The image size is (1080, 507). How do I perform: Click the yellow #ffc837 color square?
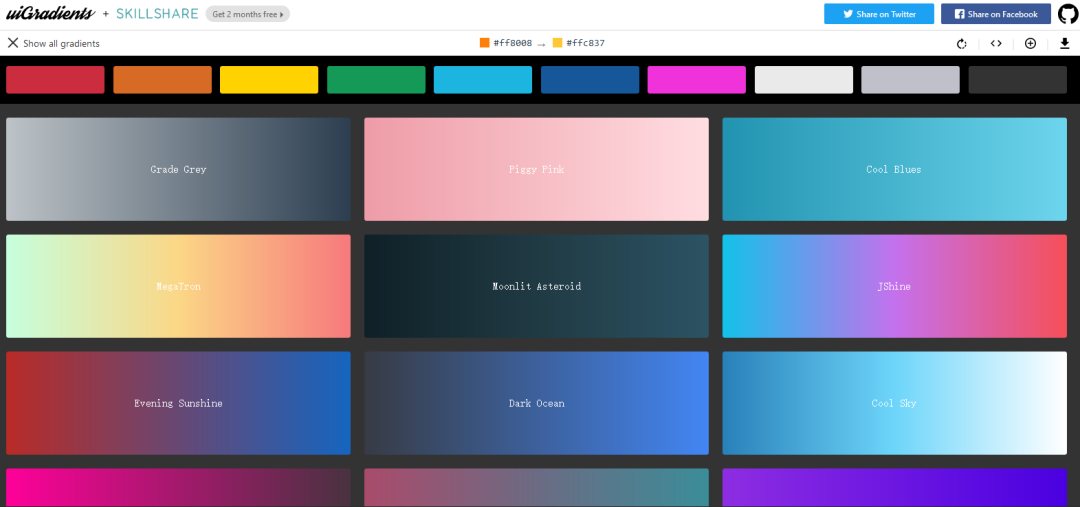click(557, 43)
